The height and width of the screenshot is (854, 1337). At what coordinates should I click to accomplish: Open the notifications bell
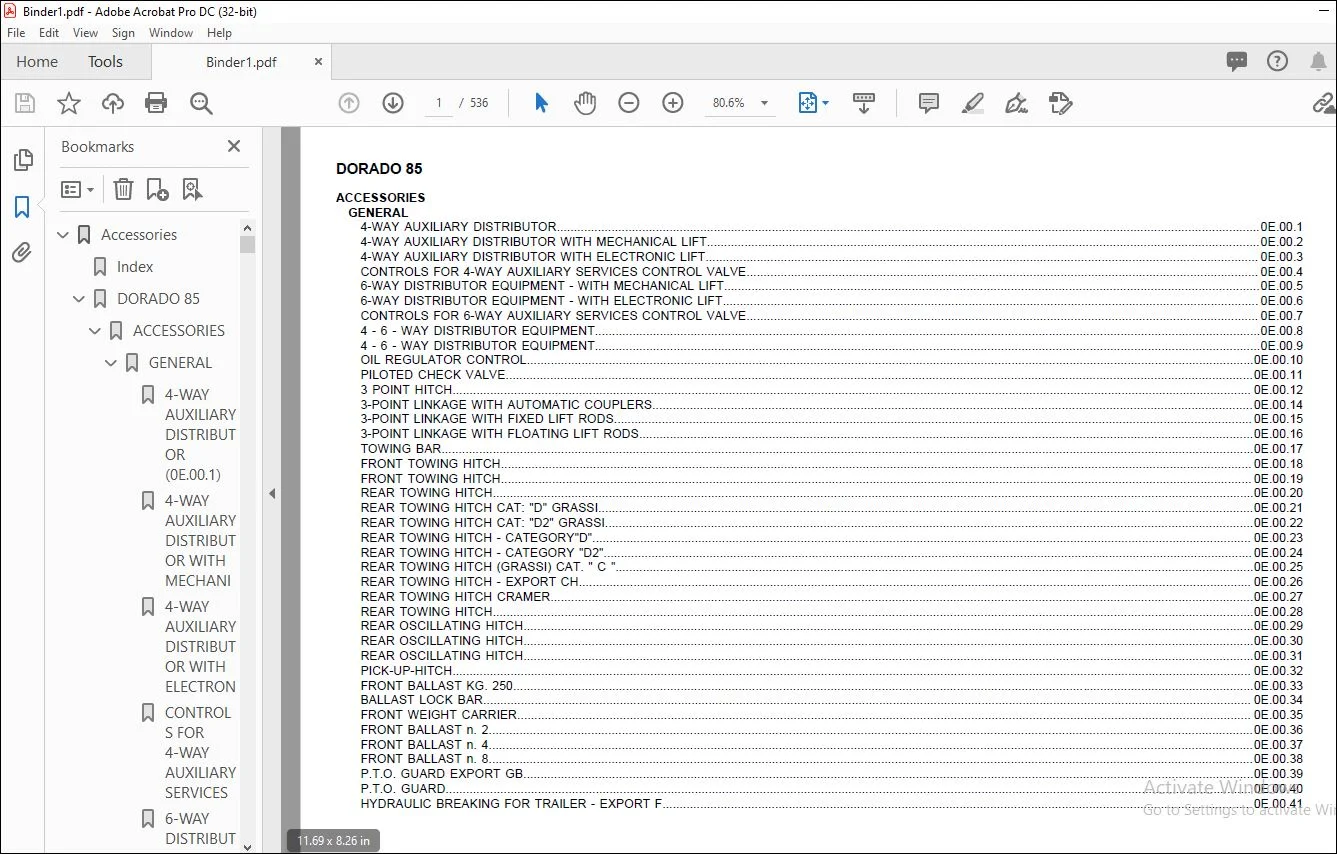coord(1319,61)
